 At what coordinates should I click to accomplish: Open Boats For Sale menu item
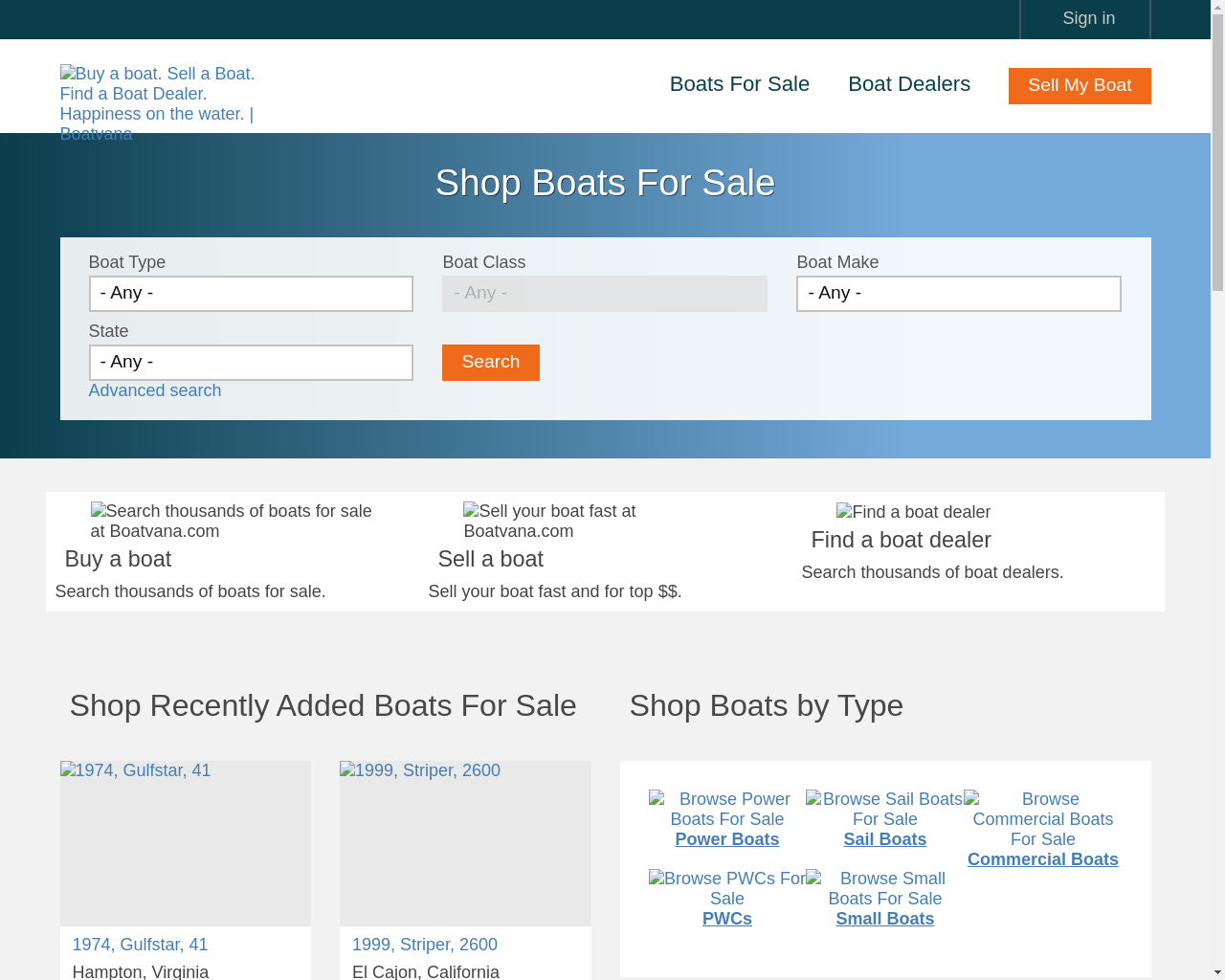740,84
